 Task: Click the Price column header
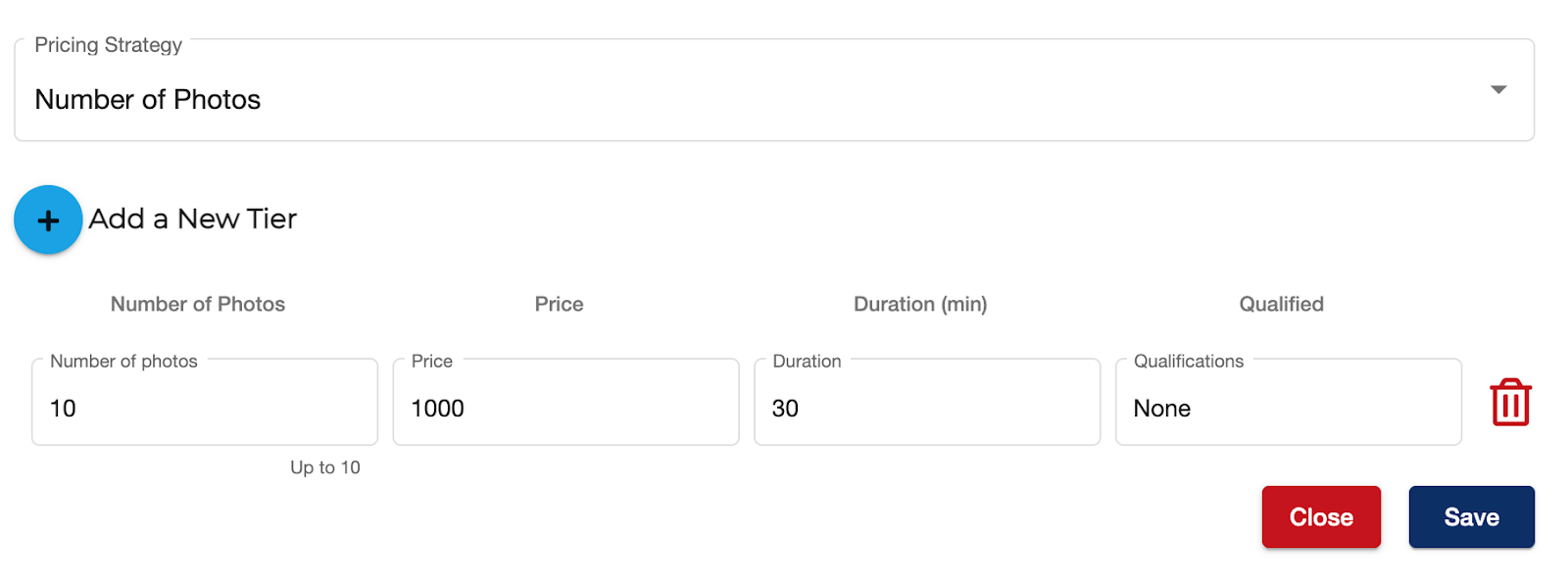click(559, 304)
